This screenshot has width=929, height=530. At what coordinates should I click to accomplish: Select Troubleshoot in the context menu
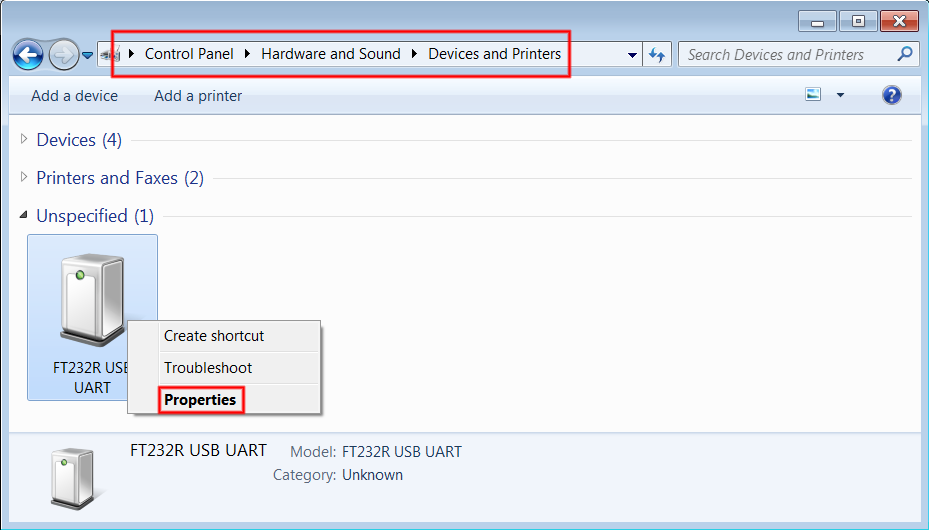coord(208,368)
